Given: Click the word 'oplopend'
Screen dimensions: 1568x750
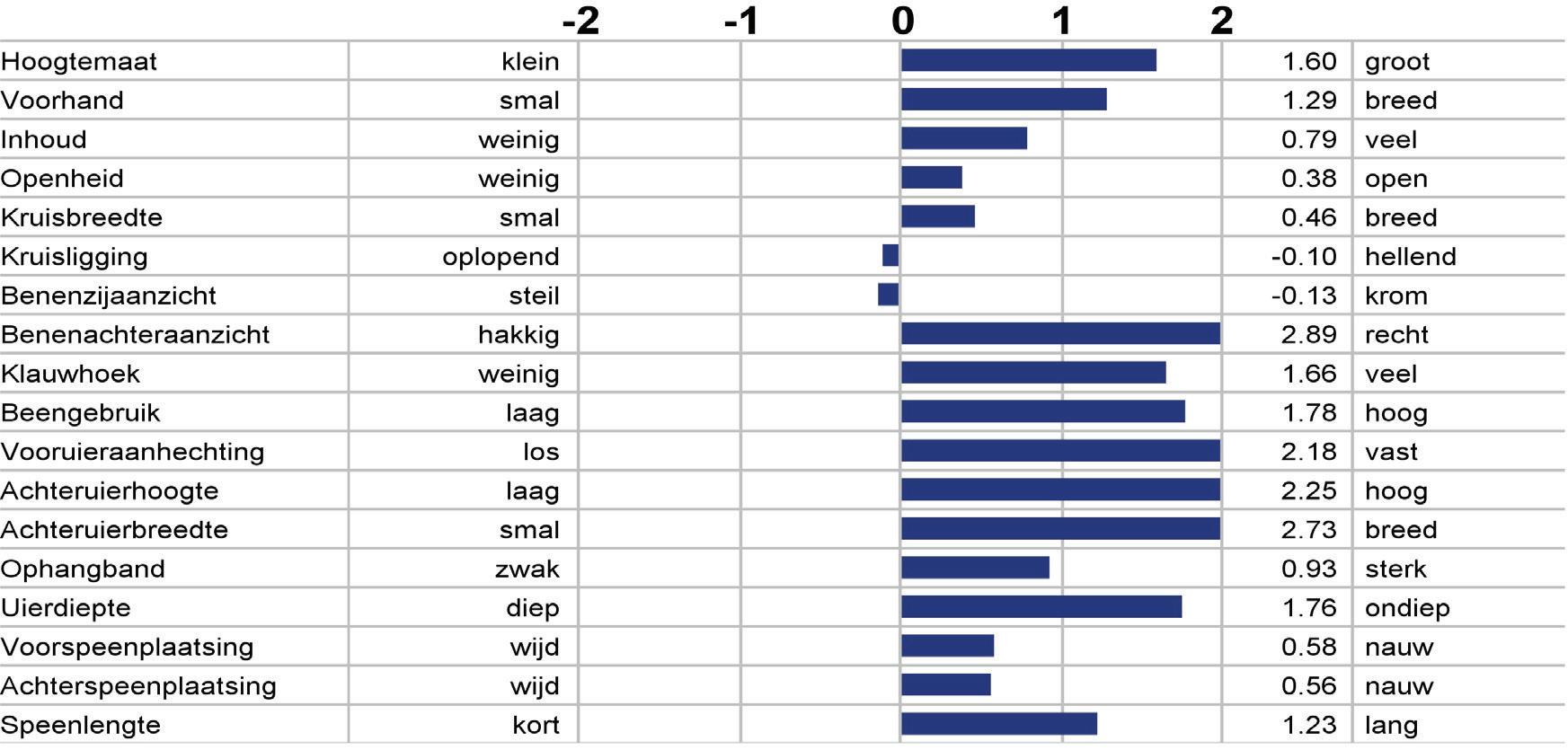Looking at the screenshot, I should click(x=501, y=257).
